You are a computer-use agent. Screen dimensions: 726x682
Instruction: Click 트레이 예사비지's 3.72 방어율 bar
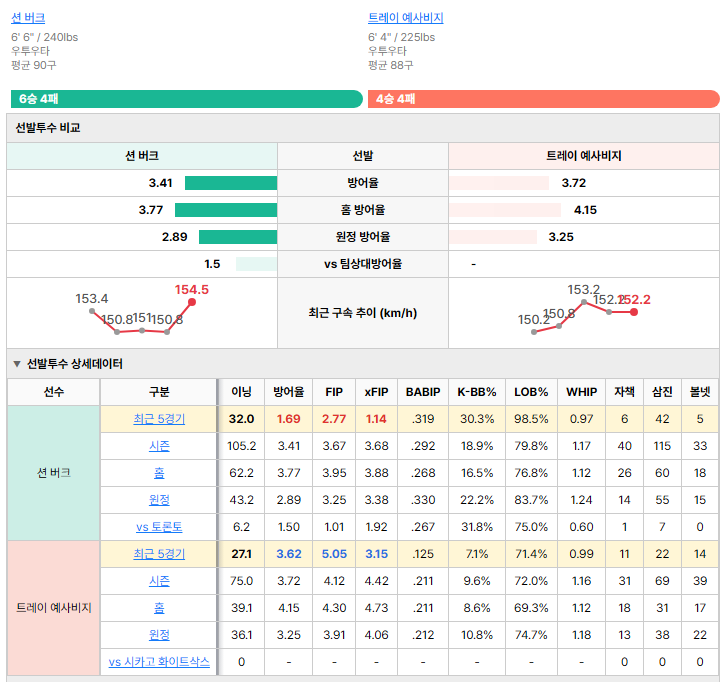[x=499, y=183]
